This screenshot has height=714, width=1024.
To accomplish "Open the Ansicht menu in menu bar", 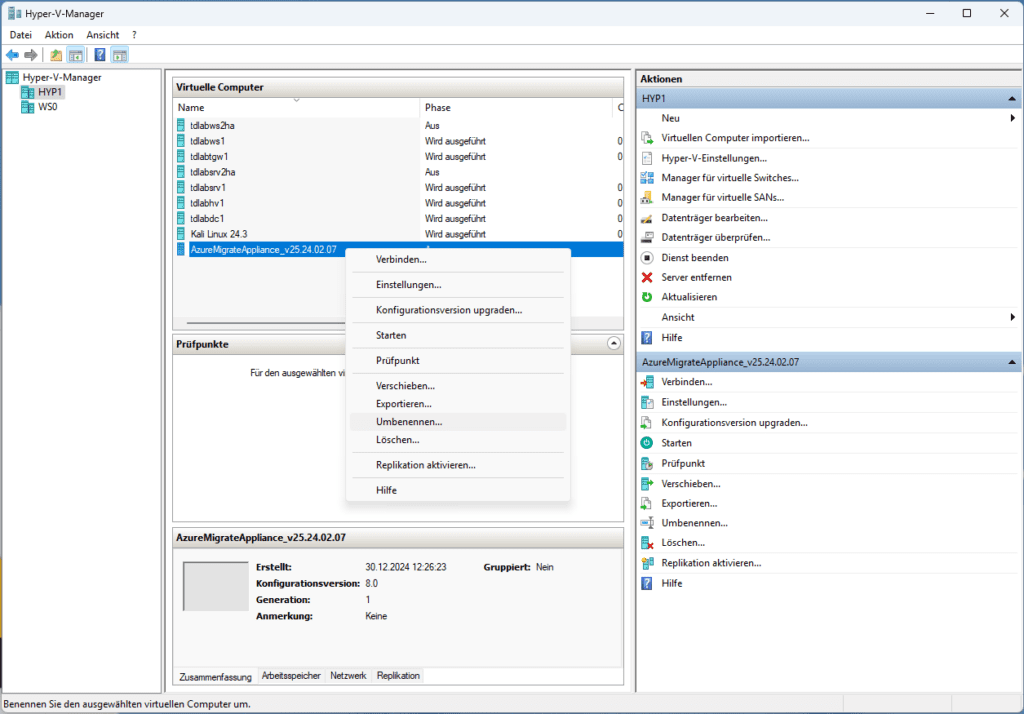I will point(103,35).
